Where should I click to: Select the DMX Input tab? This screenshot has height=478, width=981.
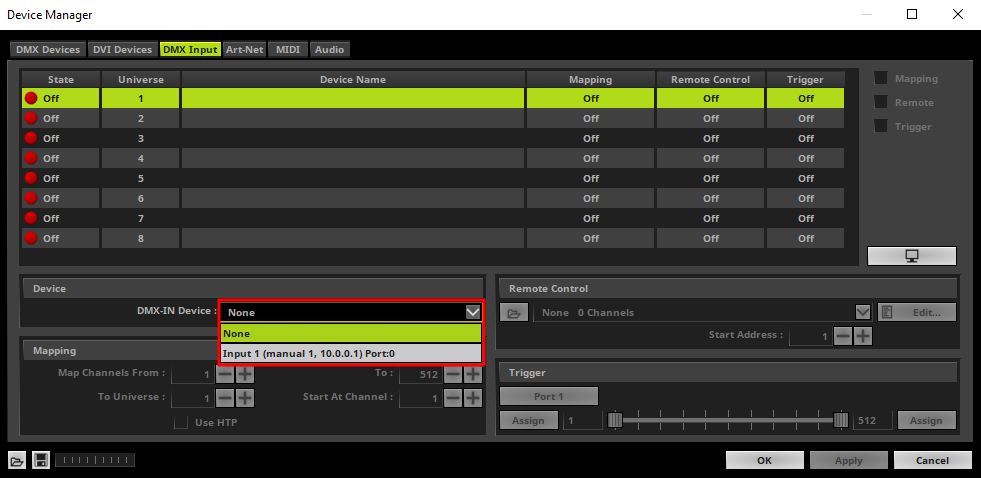pos(190,49)
